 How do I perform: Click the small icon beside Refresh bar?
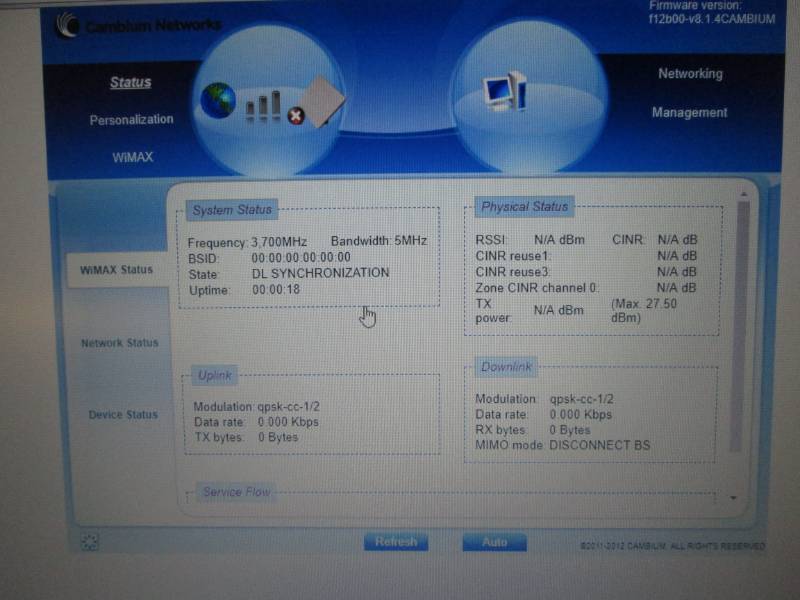90,542
